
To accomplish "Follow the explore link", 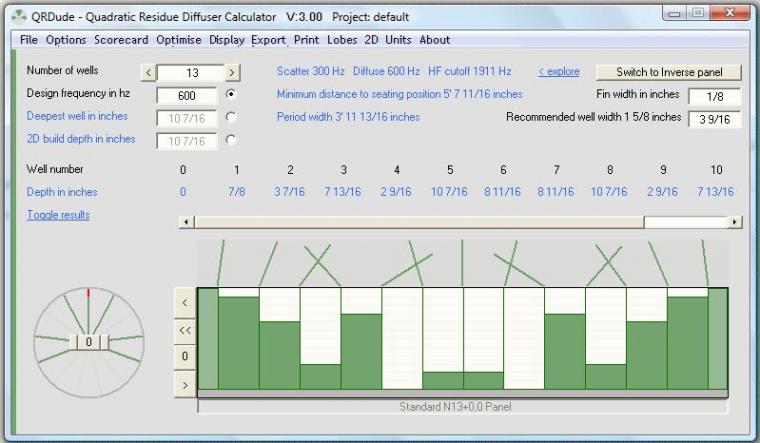I will pos(558,72).
